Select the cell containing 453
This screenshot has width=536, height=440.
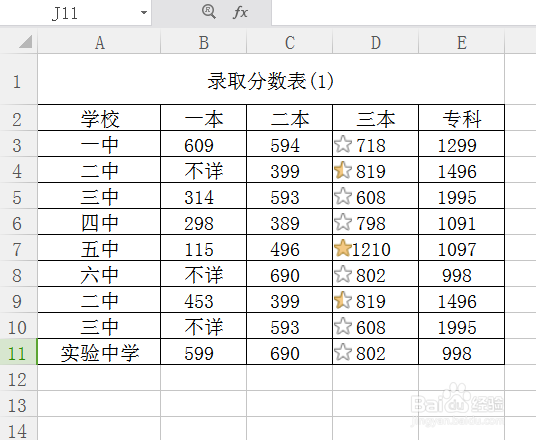[x=204, y=300]
